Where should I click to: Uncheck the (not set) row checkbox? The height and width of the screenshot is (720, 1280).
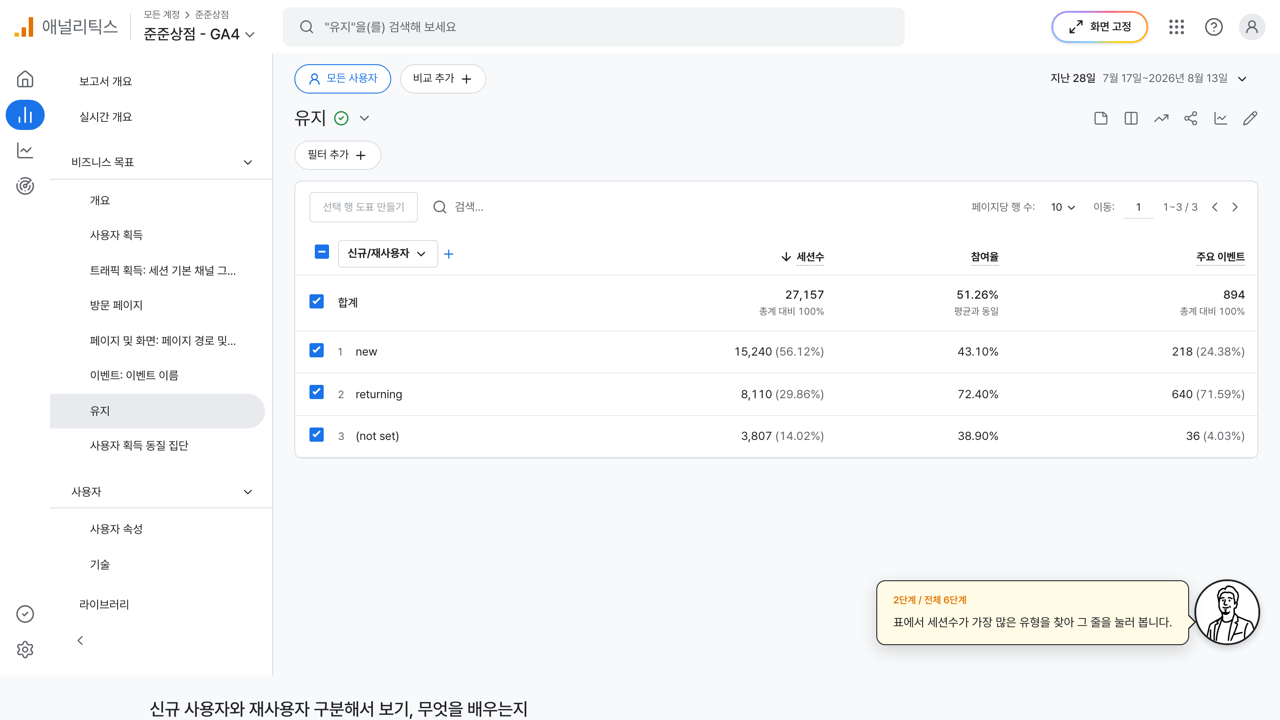coord(317,435)
